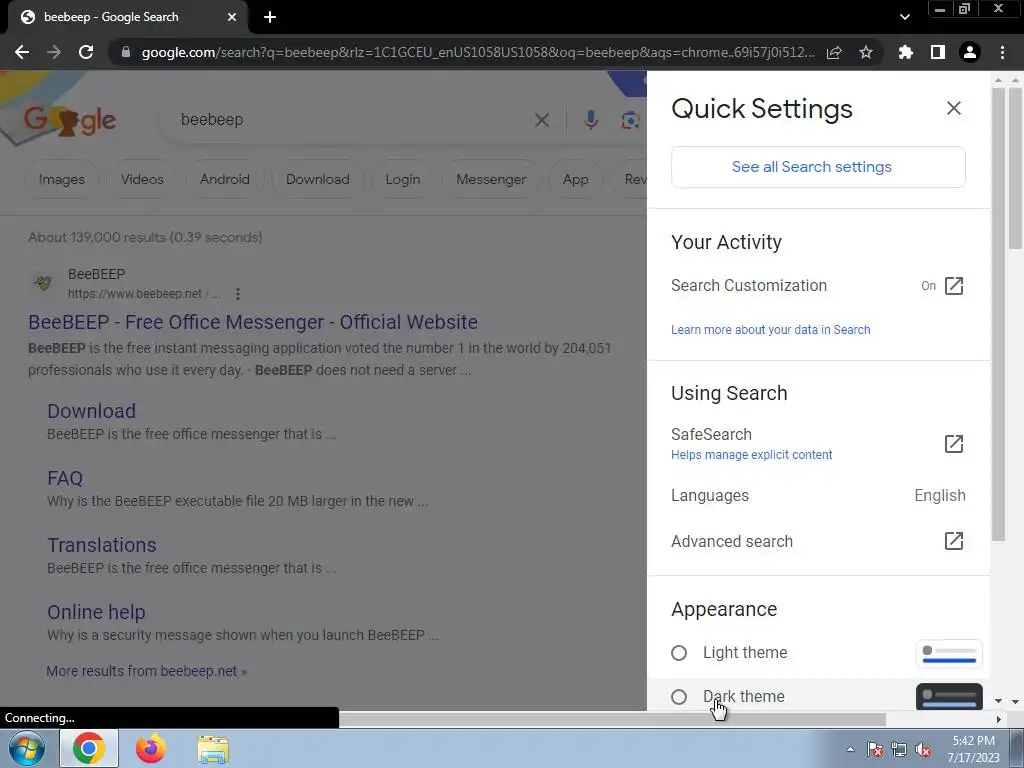Image resolution: width=1024 pixels, height=768 pixels.
Task: Reload the page with refresh icon
Action: coord(86,52)
